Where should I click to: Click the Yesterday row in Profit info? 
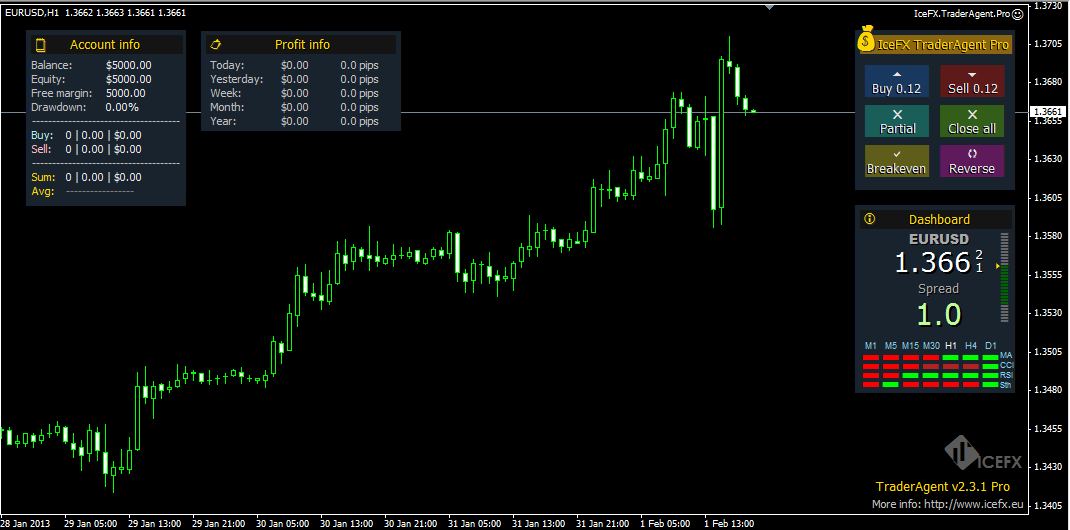pos(295,79)
